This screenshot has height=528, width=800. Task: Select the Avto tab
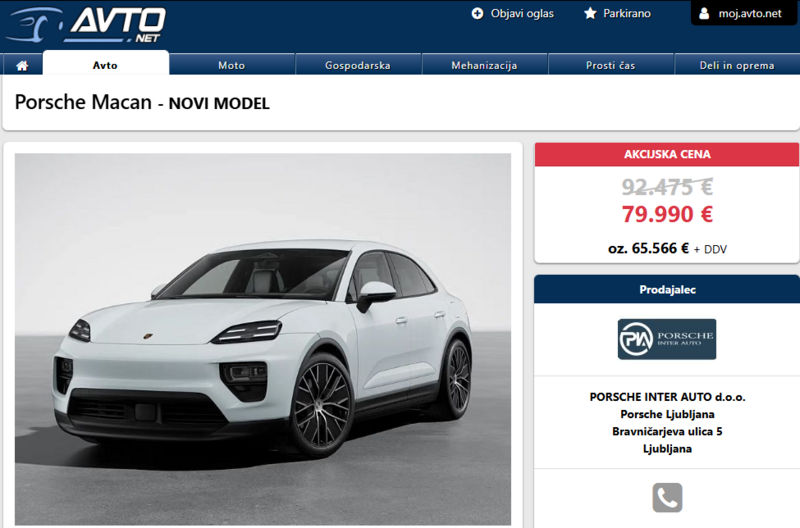pos(106,65)
